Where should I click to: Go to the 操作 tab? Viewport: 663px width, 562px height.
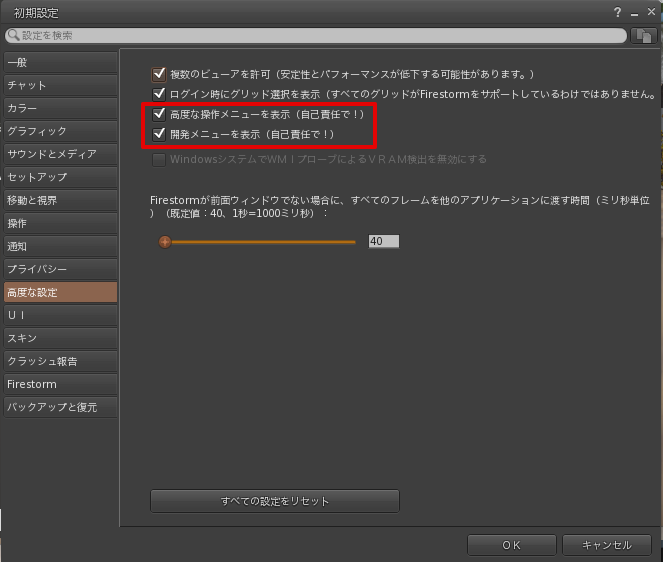(x=60, y=223)
